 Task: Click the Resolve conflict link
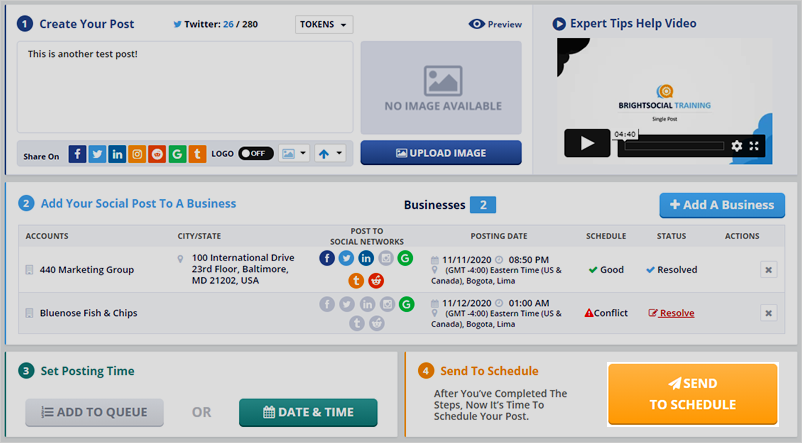[671, 313]
